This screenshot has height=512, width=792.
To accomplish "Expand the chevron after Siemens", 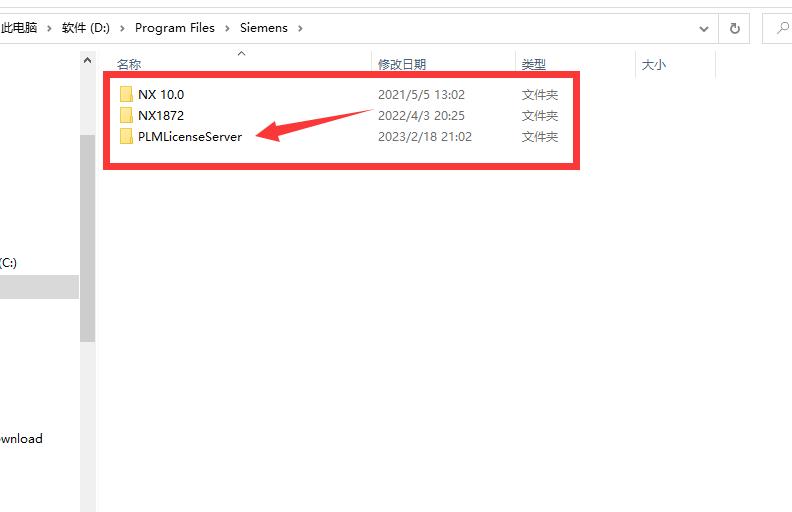I will [x=300, y=28].
